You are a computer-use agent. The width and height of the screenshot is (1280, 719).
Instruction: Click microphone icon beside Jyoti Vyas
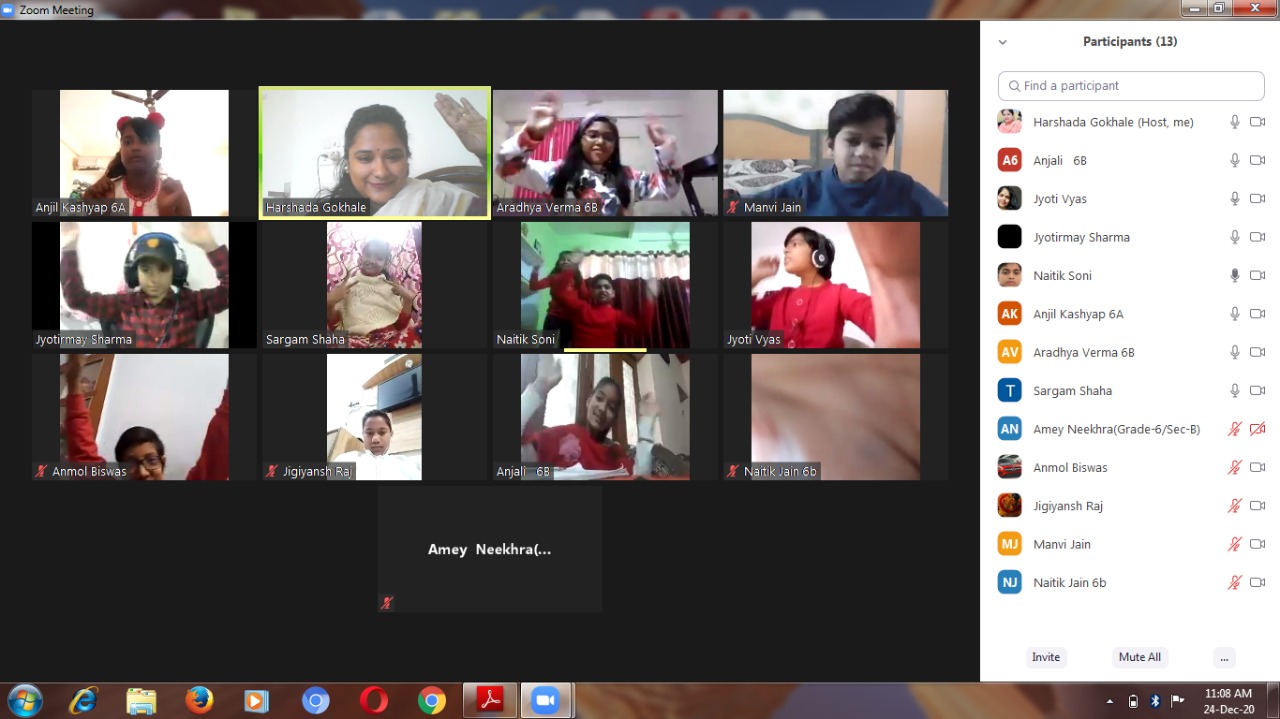[x=1235, y=199]
